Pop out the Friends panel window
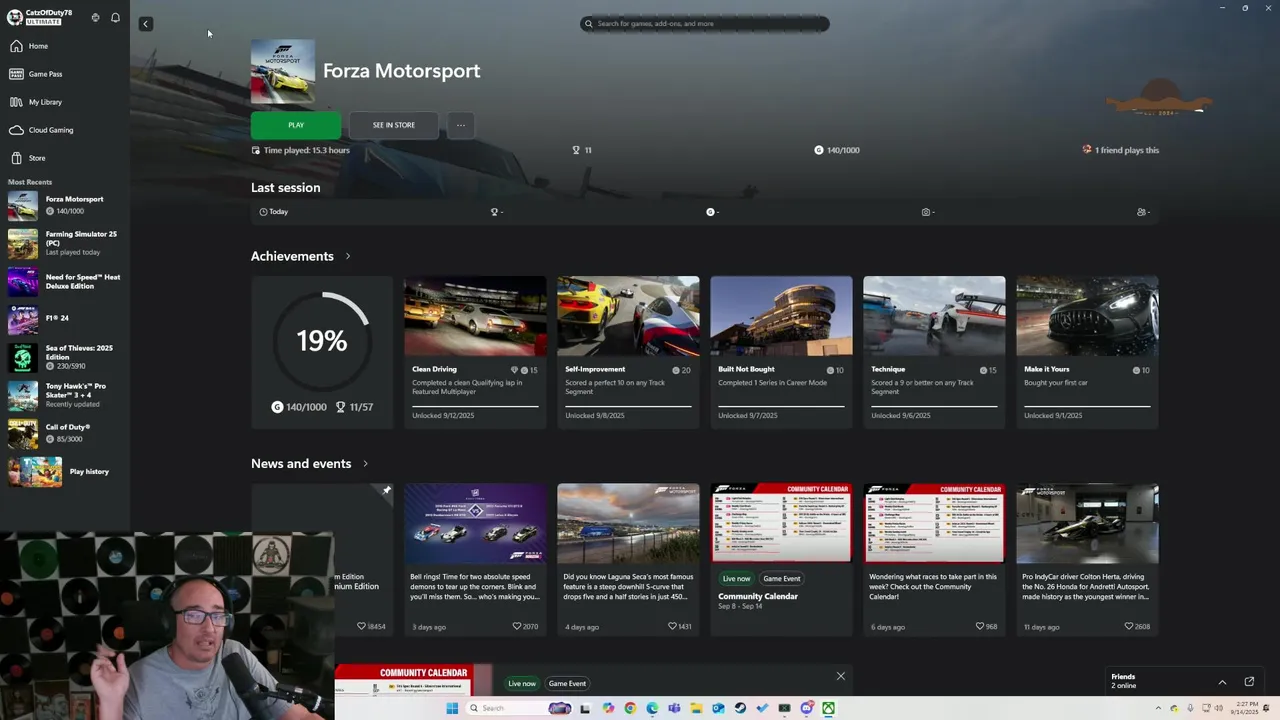The image size is (1280, 720). point(1249,682)
